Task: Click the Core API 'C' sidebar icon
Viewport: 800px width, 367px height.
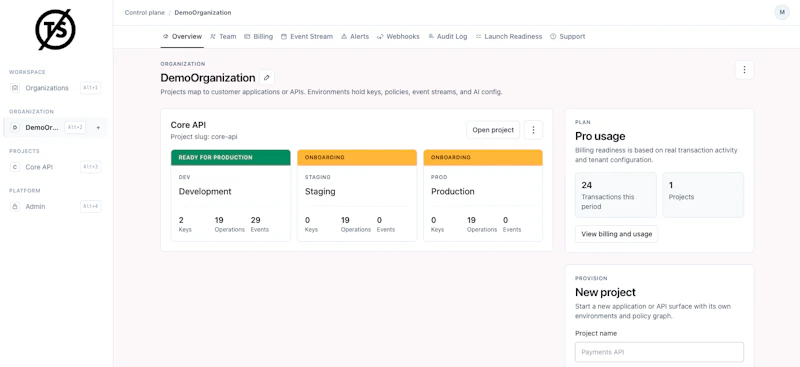Action: coord(15,167)
